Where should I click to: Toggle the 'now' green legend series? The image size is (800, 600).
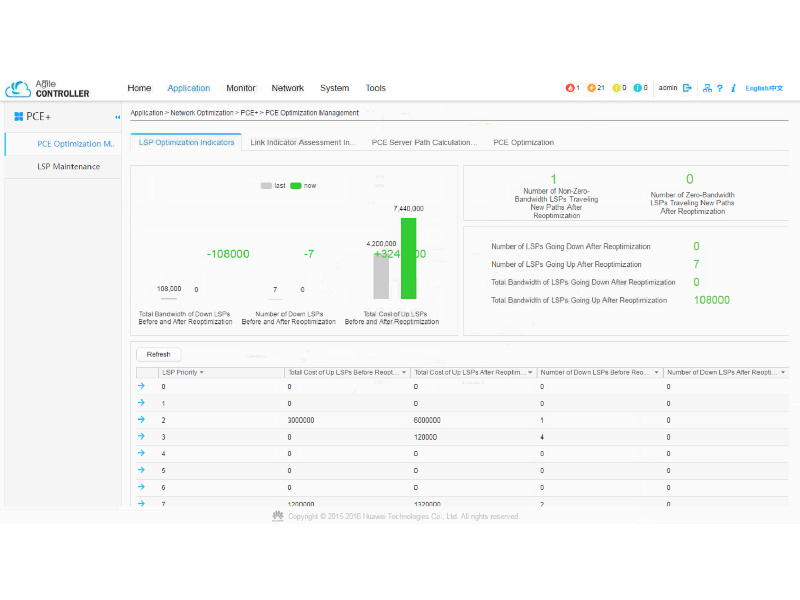pyautogui.click(x=303, y=186)
